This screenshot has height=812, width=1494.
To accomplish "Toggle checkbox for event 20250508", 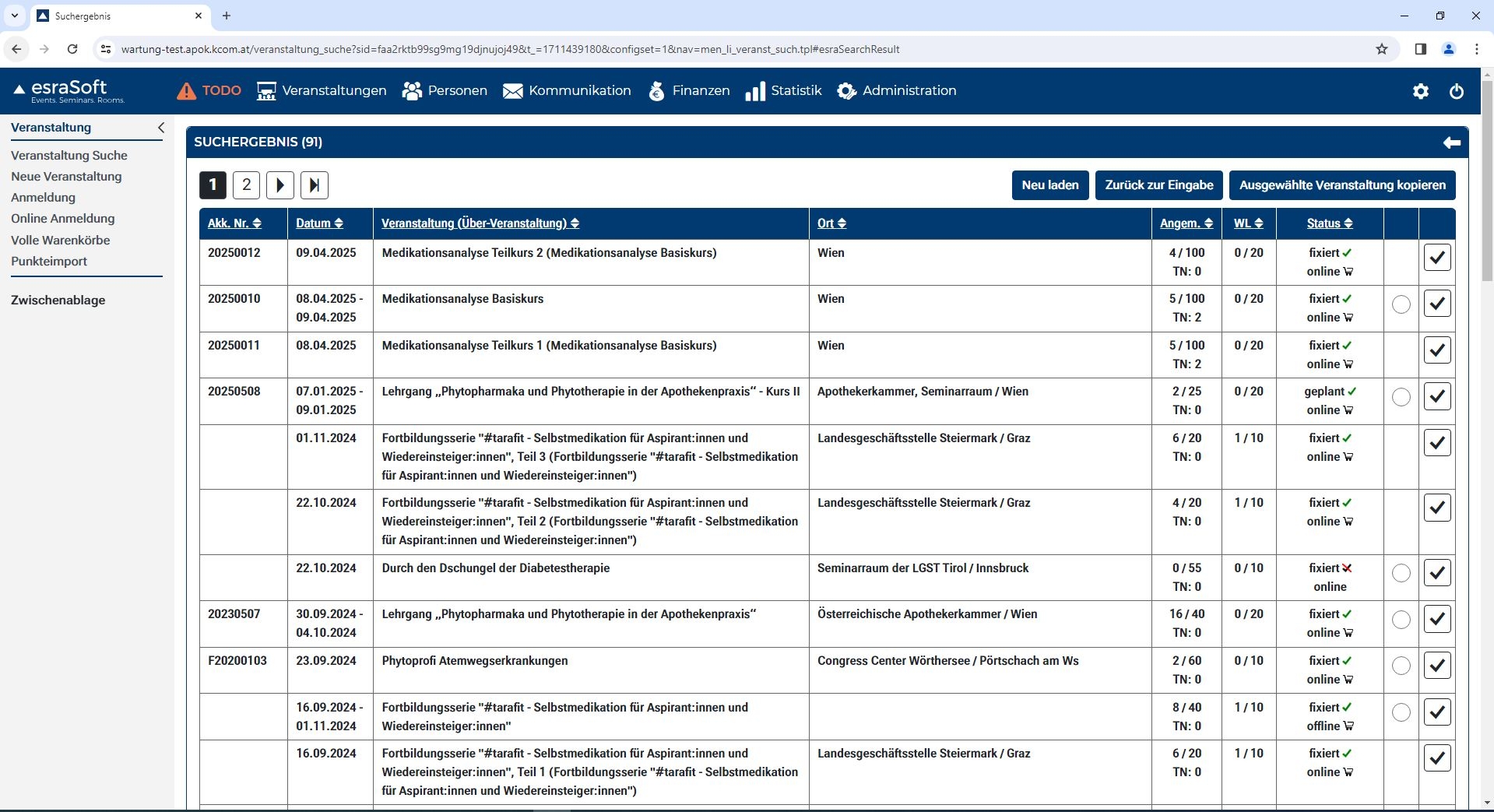I will (x=1437, y=396).
